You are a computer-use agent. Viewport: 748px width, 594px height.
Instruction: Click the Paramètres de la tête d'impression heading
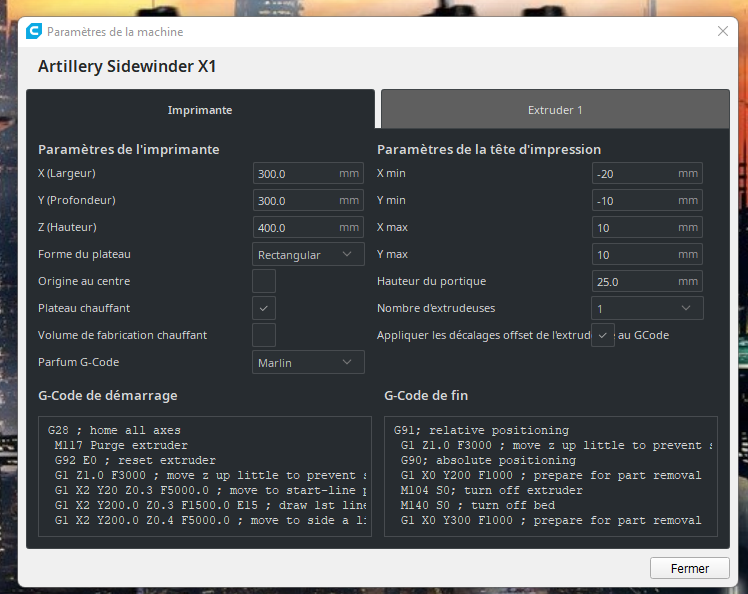pyautogui.click(x=489, y=149)
